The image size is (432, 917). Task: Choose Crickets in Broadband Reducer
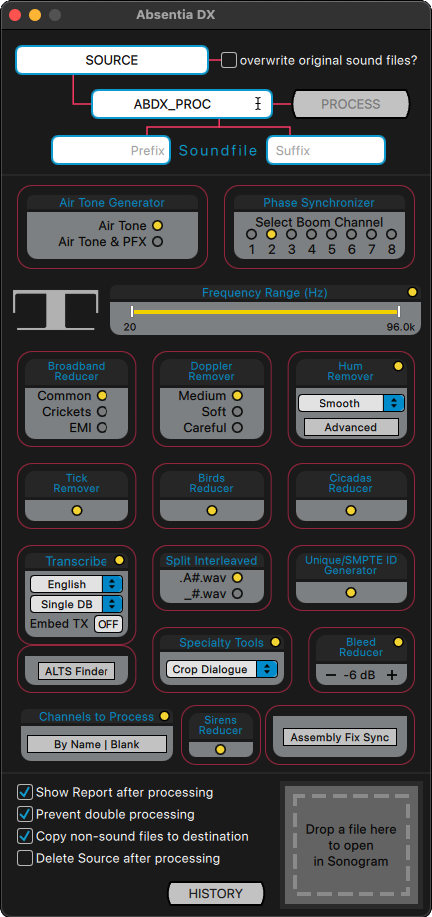point(102,412)
